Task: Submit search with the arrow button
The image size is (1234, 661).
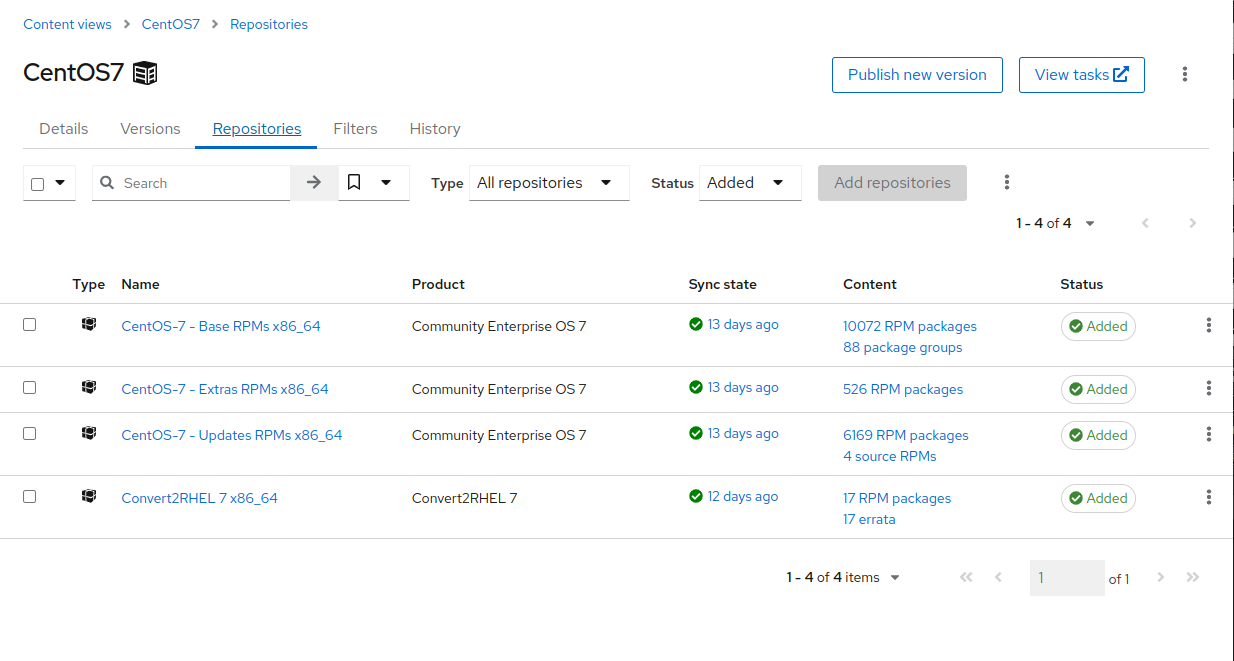Action: coord(314,183)
